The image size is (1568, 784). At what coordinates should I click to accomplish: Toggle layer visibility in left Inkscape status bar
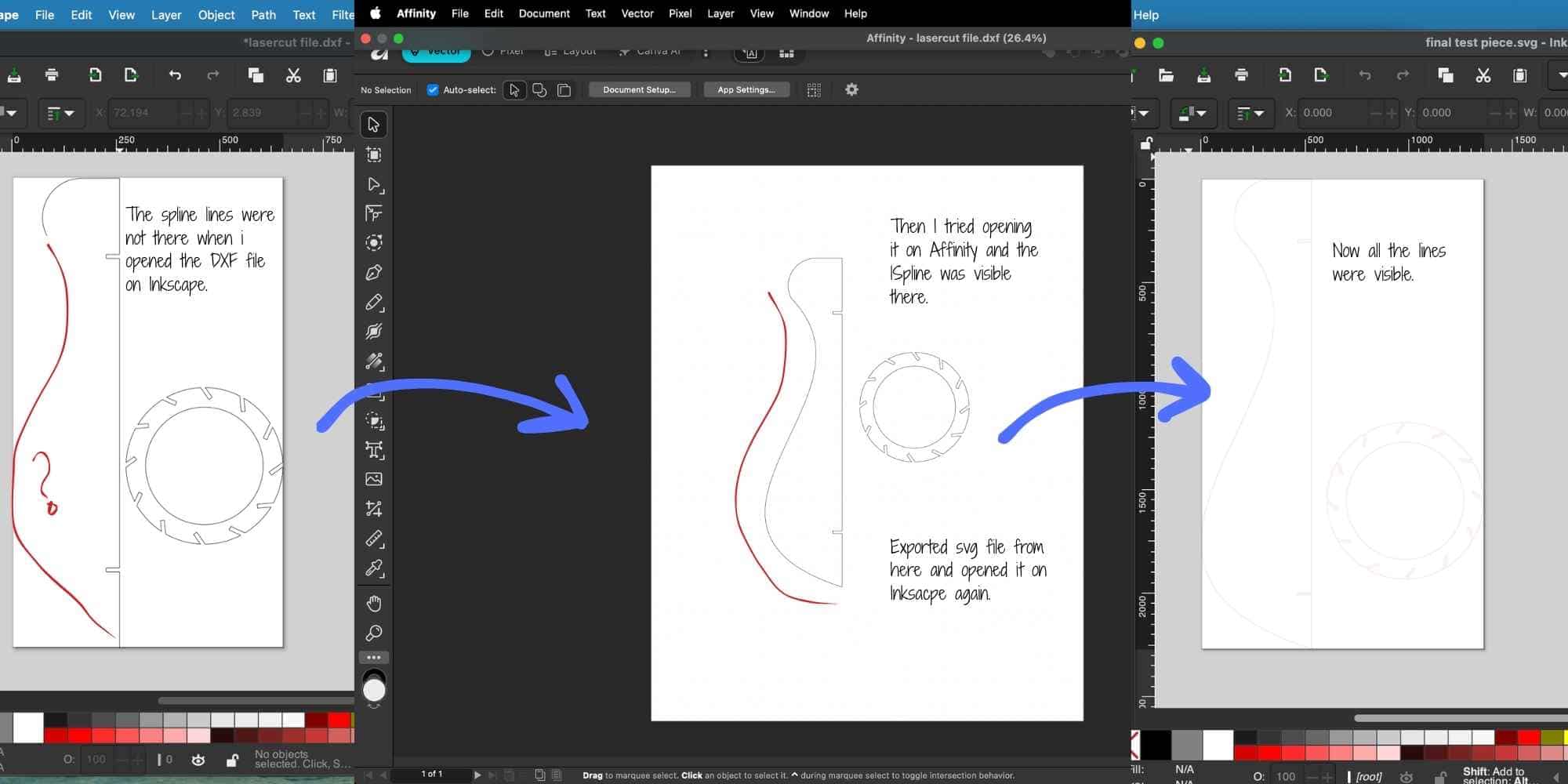click(198, 760)
